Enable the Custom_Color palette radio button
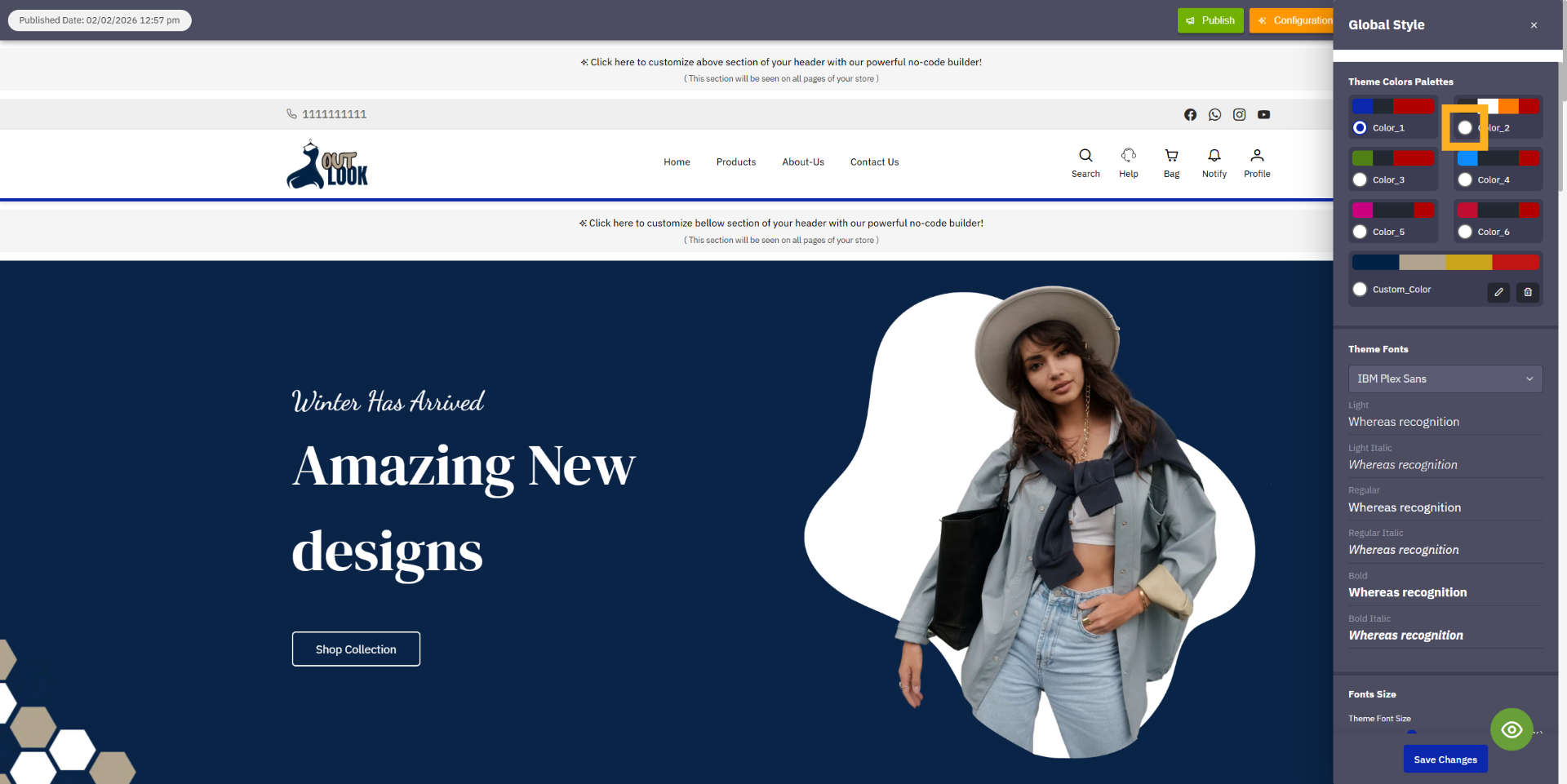The width and height of the screenshot is (1567, 784). coord(1359,289)
